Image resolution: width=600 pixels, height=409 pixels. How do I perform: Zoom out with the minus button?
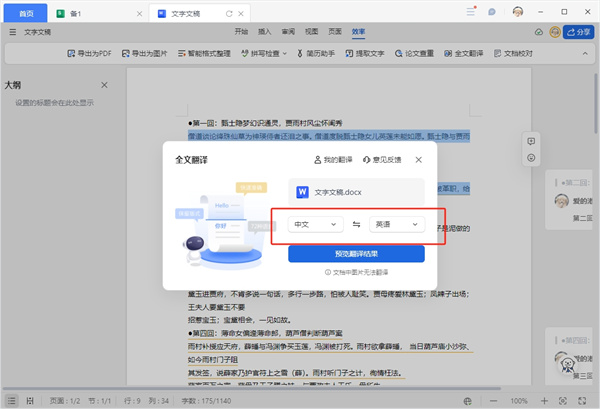pyautogui.click(x=494, y=401)
